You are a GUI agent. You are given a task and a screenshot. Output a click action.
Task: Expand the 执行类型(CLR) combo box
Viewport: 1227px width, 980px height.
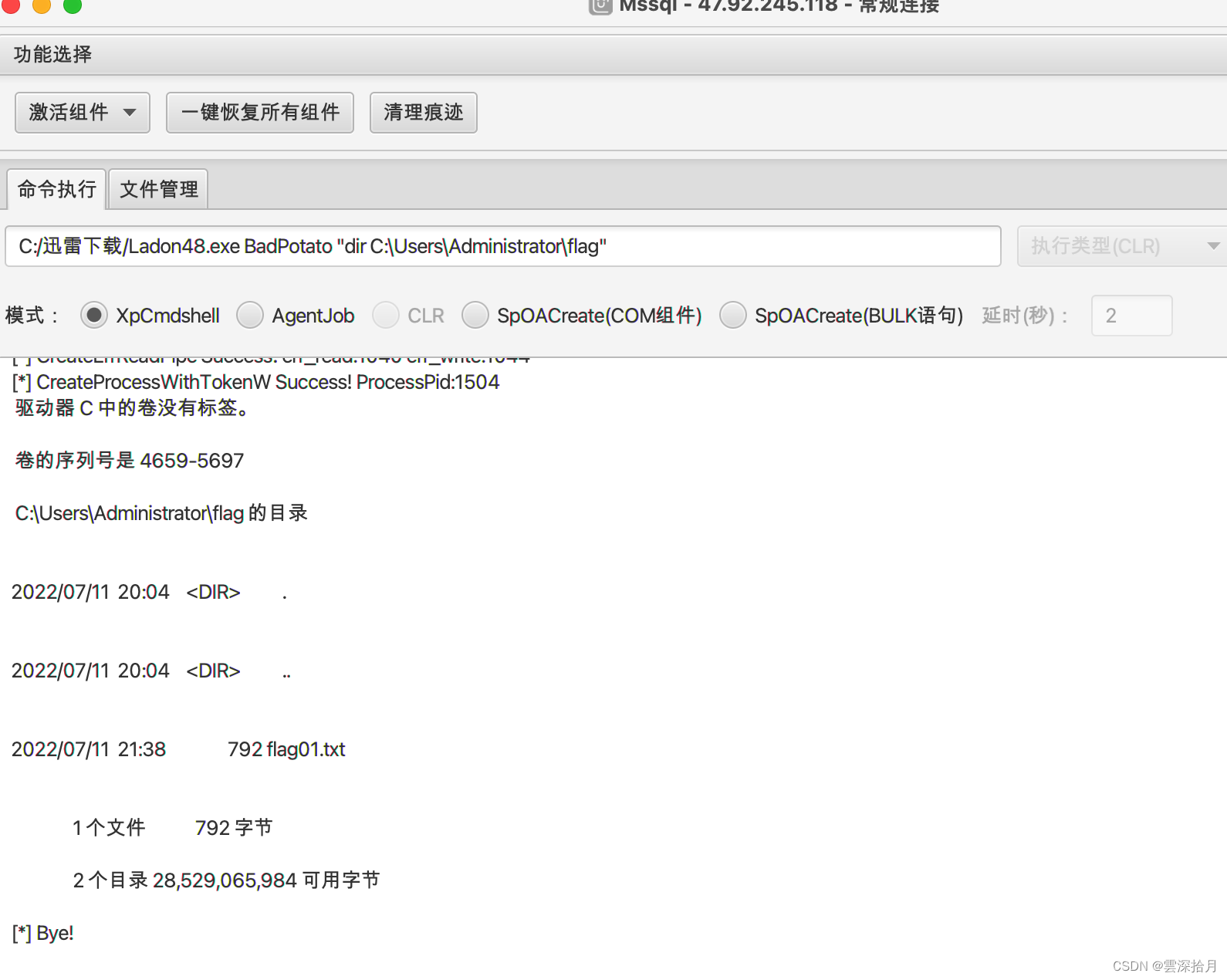point(1123,246)
